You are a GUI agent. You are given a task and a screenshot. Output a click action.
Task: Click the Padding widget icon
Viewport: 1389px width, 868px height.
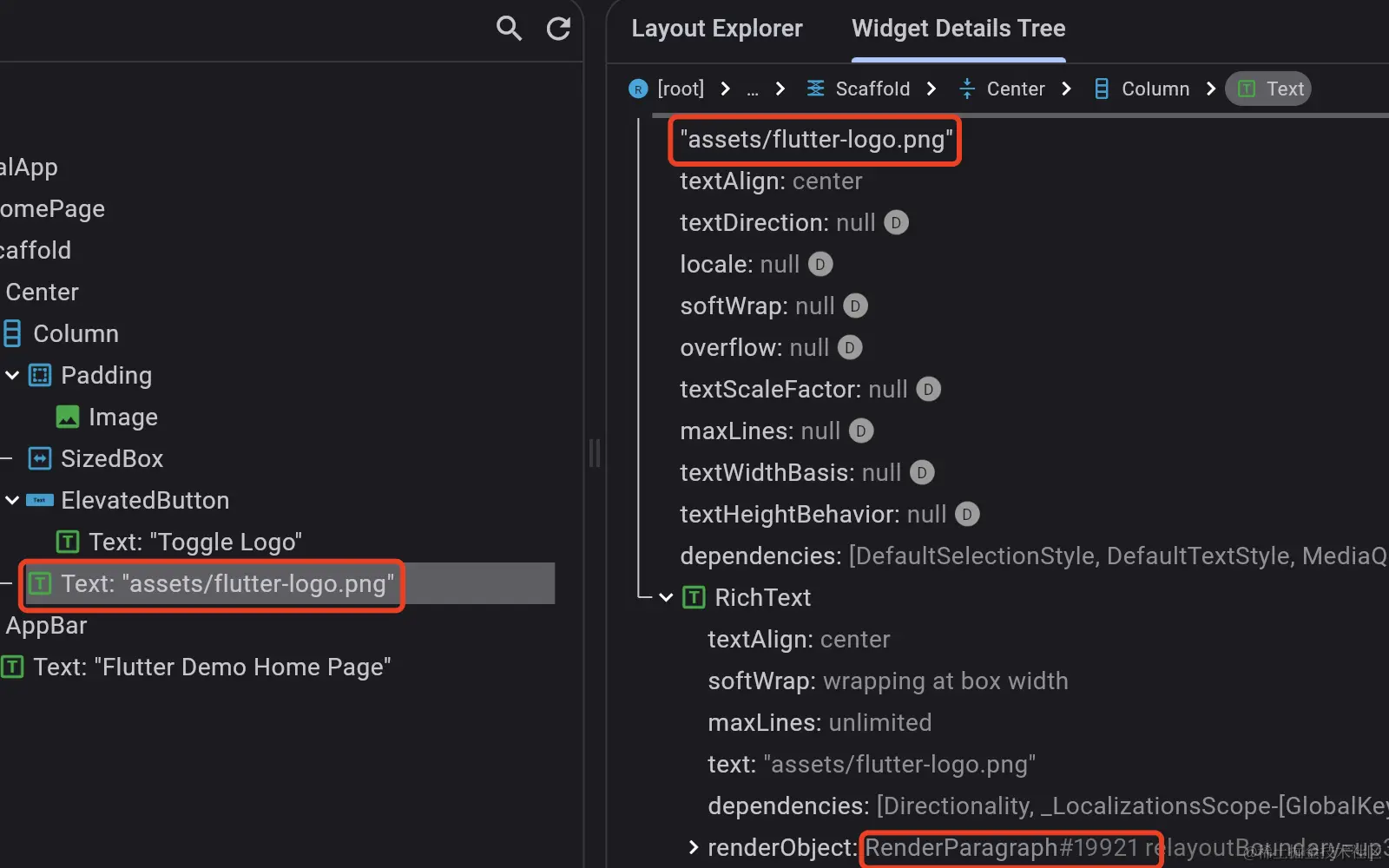40,376
